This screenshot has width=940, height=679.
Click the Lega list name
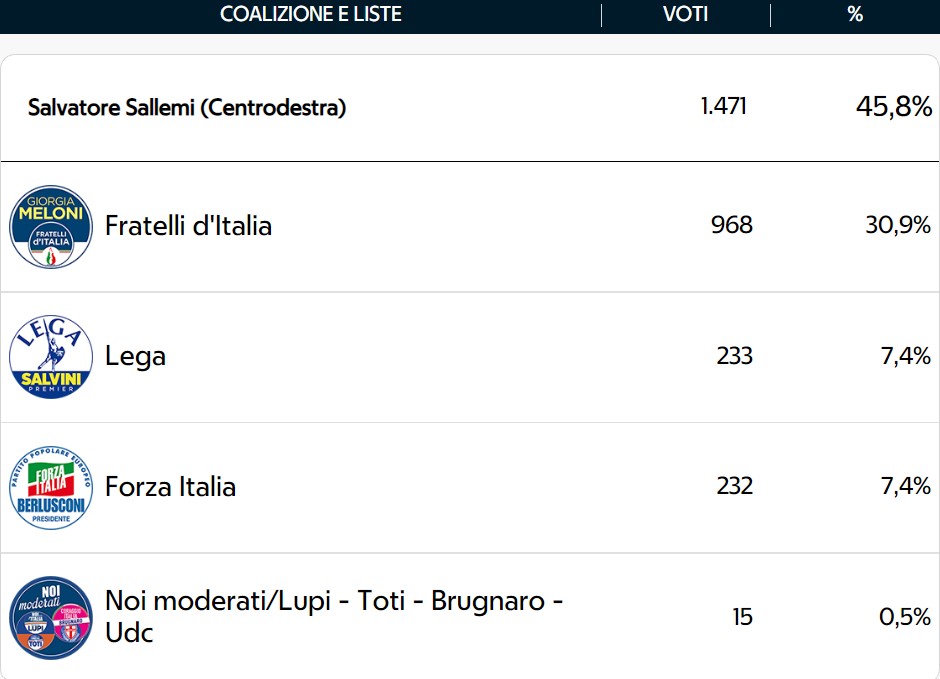[135, 357]
